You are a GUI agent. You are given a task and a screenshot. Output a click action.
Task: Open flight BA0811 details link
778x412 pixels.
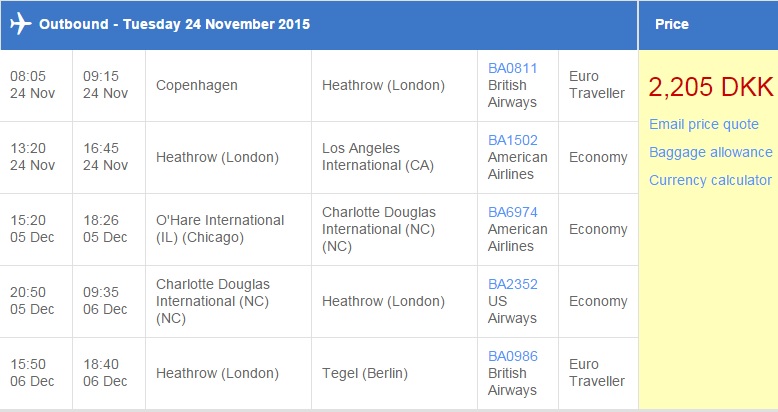pyautogui.click(x=513, y=68)
